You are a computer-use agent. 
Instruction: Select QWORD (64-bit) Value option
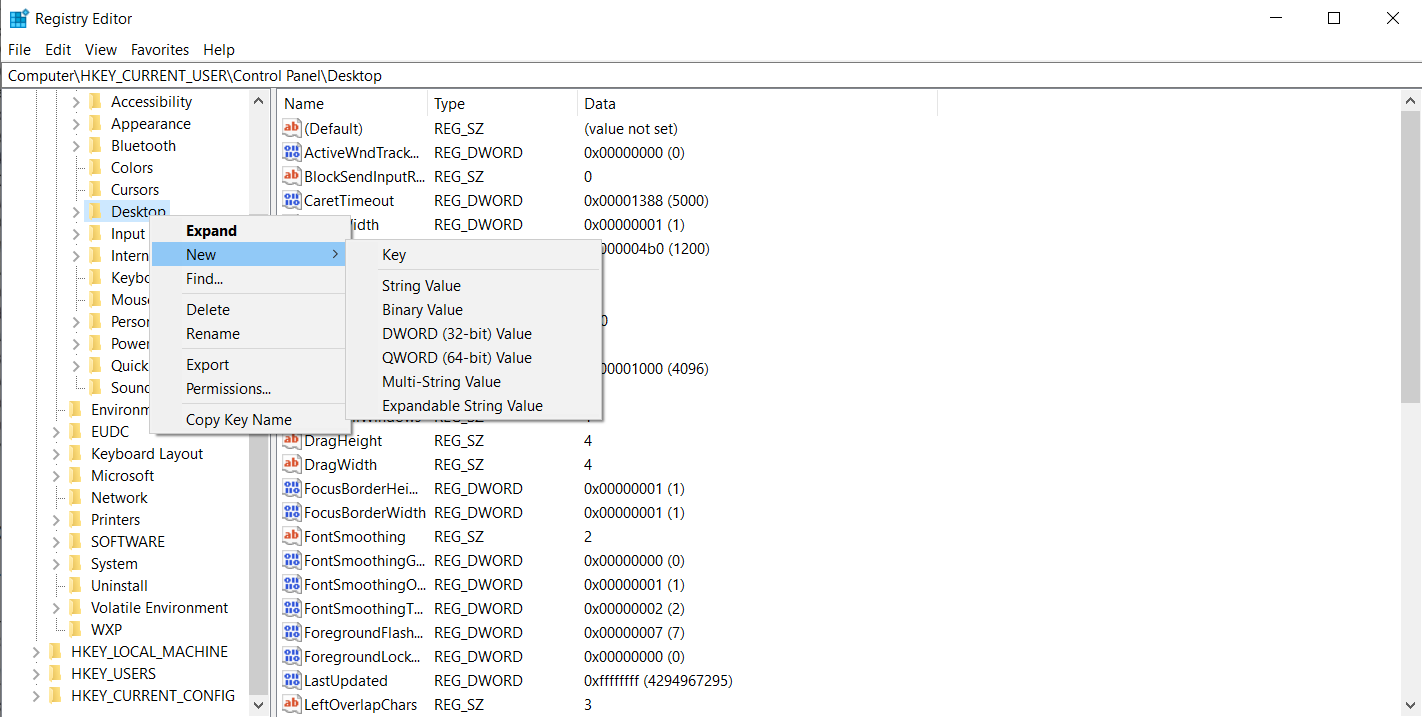coord(474,358)
